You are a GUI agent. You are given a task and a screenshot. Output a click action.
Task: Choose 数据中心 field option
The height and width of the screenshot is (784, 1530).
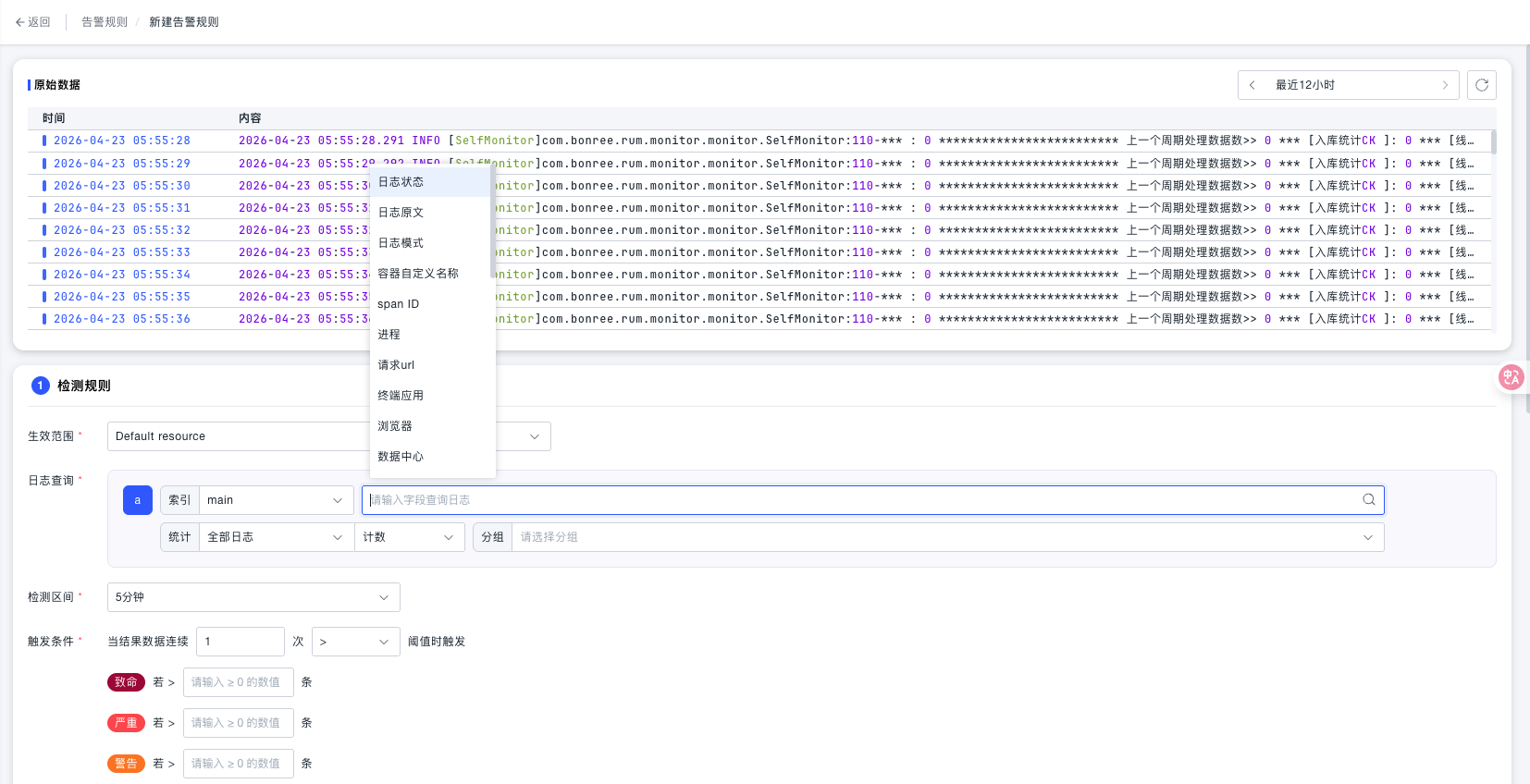(x=430, y=457)
